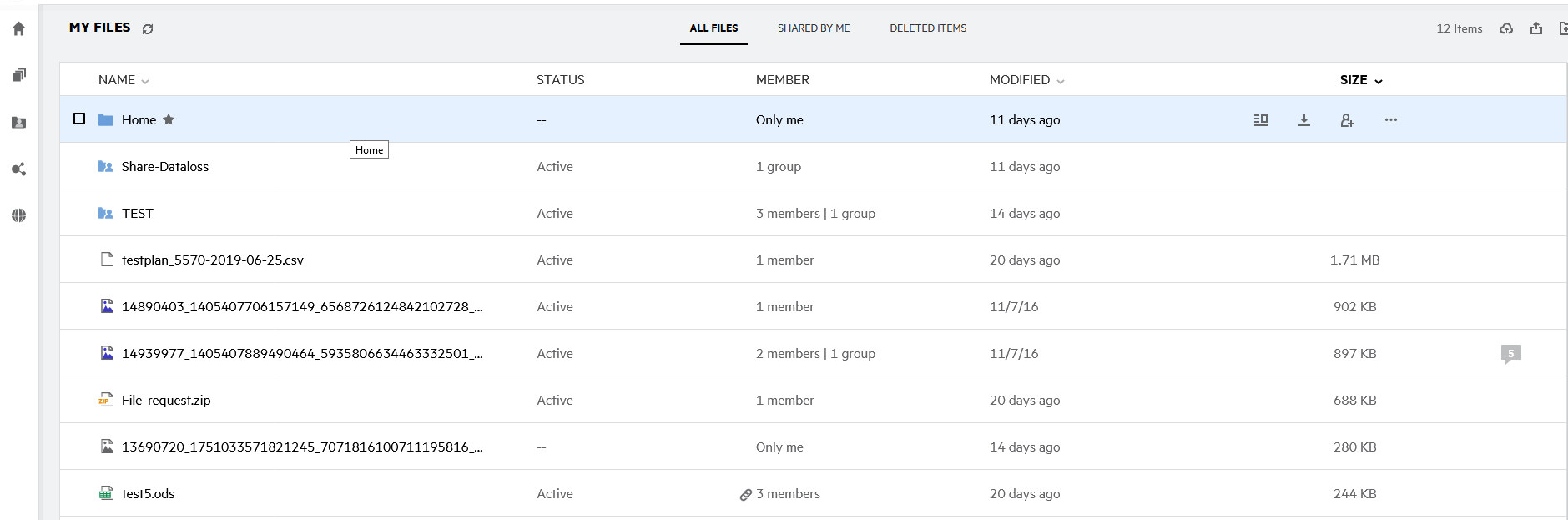The height and width of the screenshot is (520, 1568).
Task: Open more options ellipsis for Home folder
Action: click(x=1390, y=119)
